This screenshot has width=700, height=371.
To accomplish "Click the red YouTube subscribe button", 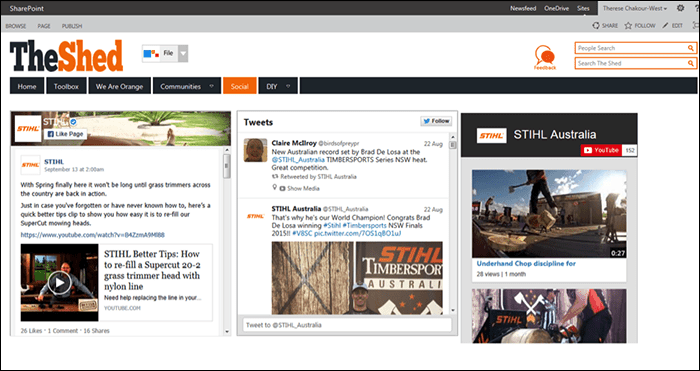I will tap(601, 150).
